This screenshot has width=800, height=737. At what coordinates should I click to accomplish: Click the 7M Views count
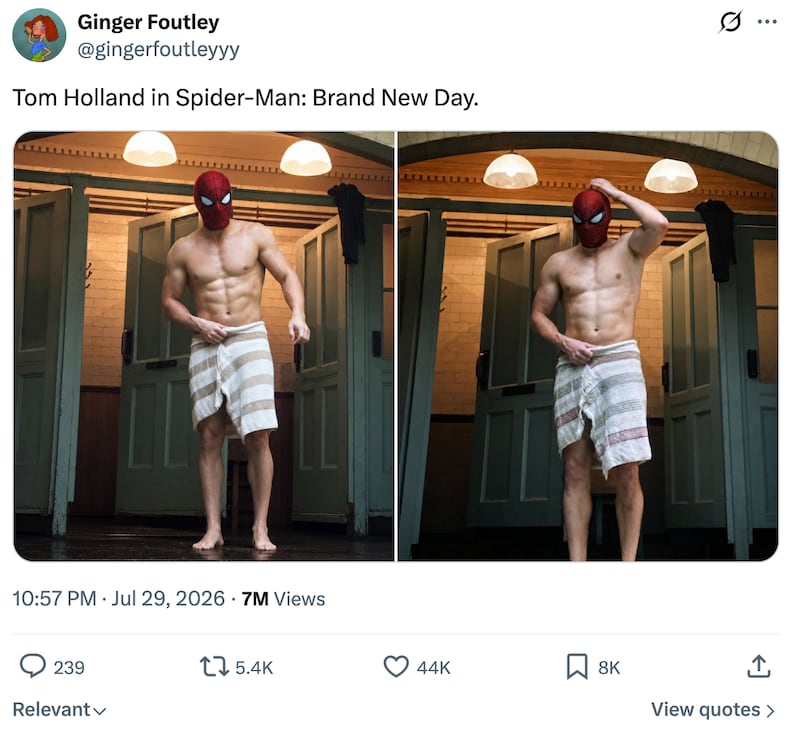(x=283, y=598)
